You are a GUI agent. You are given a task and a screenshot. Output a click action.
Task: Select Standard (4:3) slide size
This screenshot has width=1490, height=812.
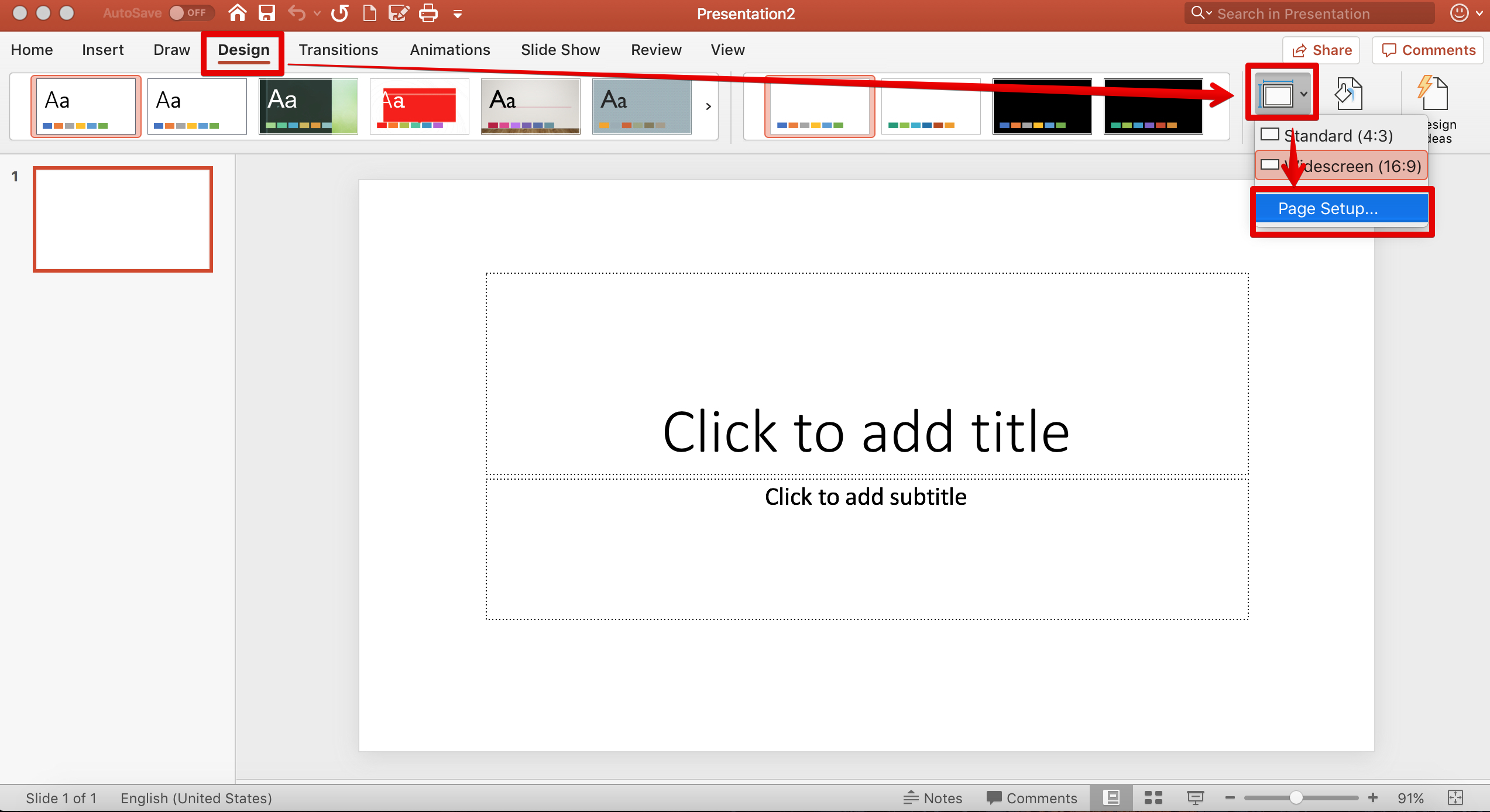coord(1337,136)
